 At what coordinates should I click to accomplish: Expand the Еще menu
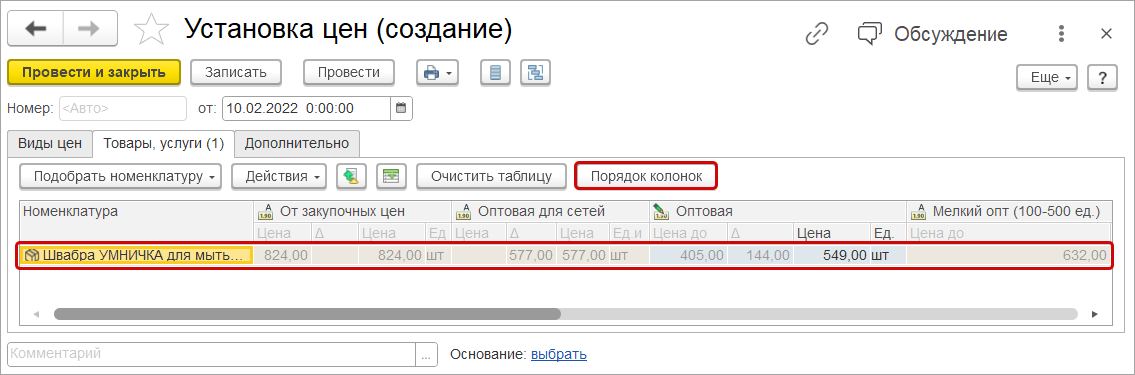[1047, 77]
